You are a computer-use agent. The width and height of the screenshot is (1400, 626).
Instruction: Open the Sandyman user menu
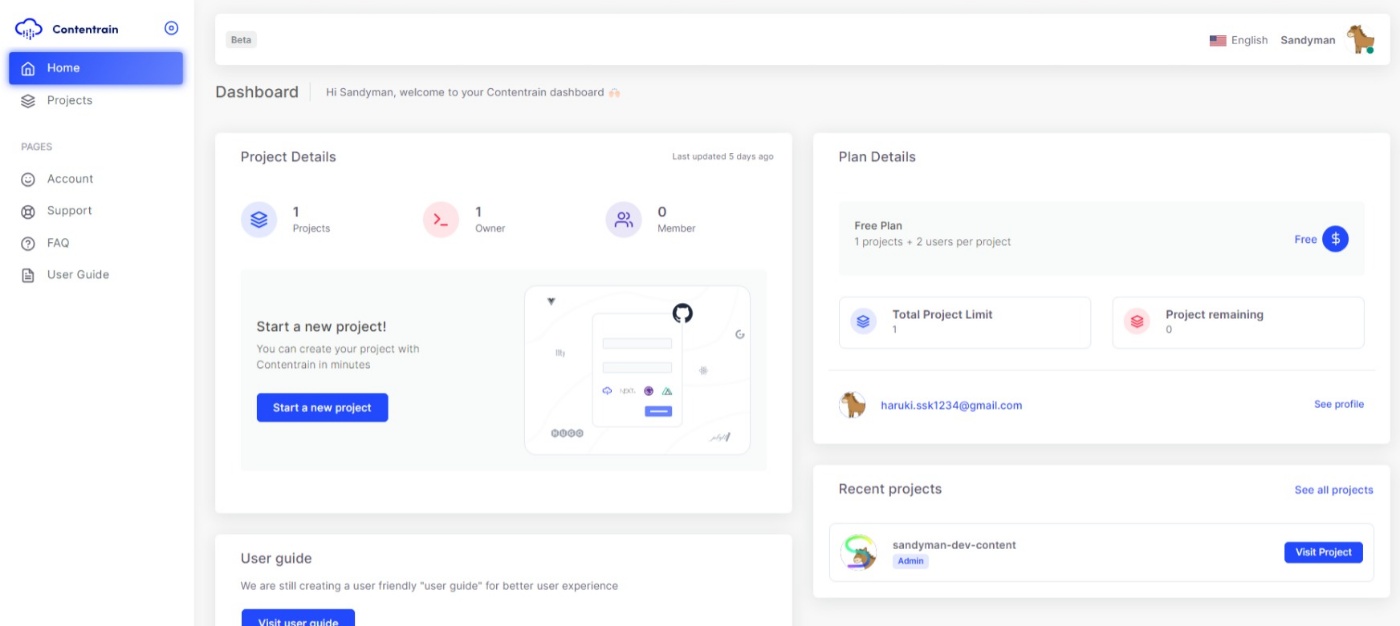(x=1308, y=40)
